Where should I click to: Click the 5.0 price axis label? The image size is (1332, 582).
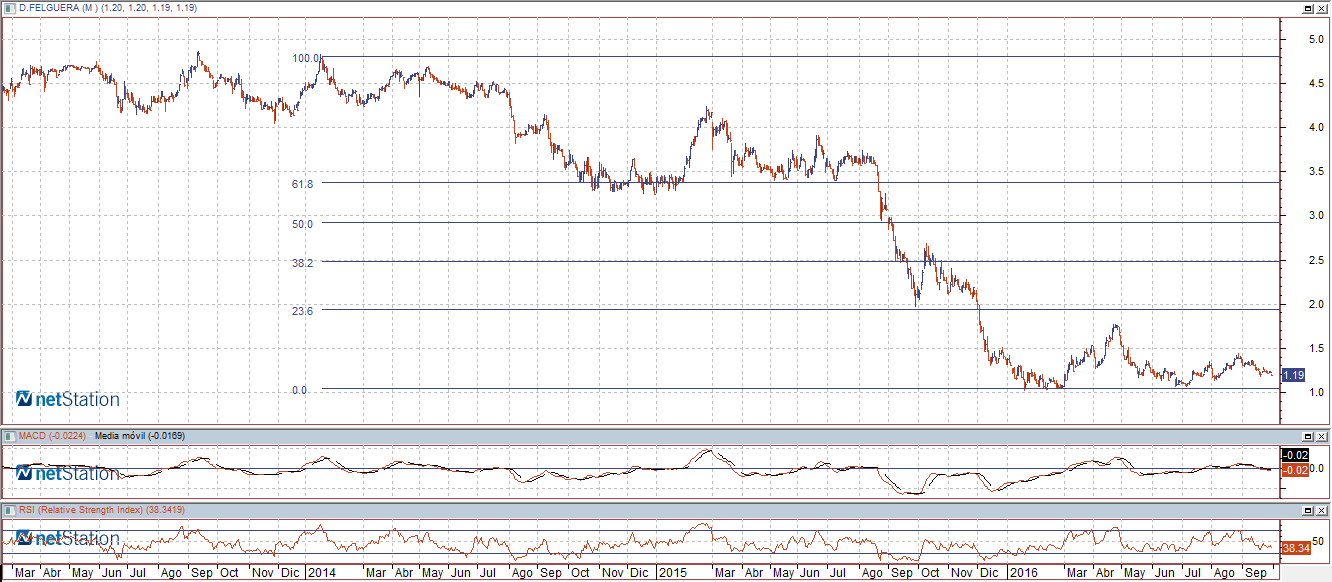click(1317, 39)
